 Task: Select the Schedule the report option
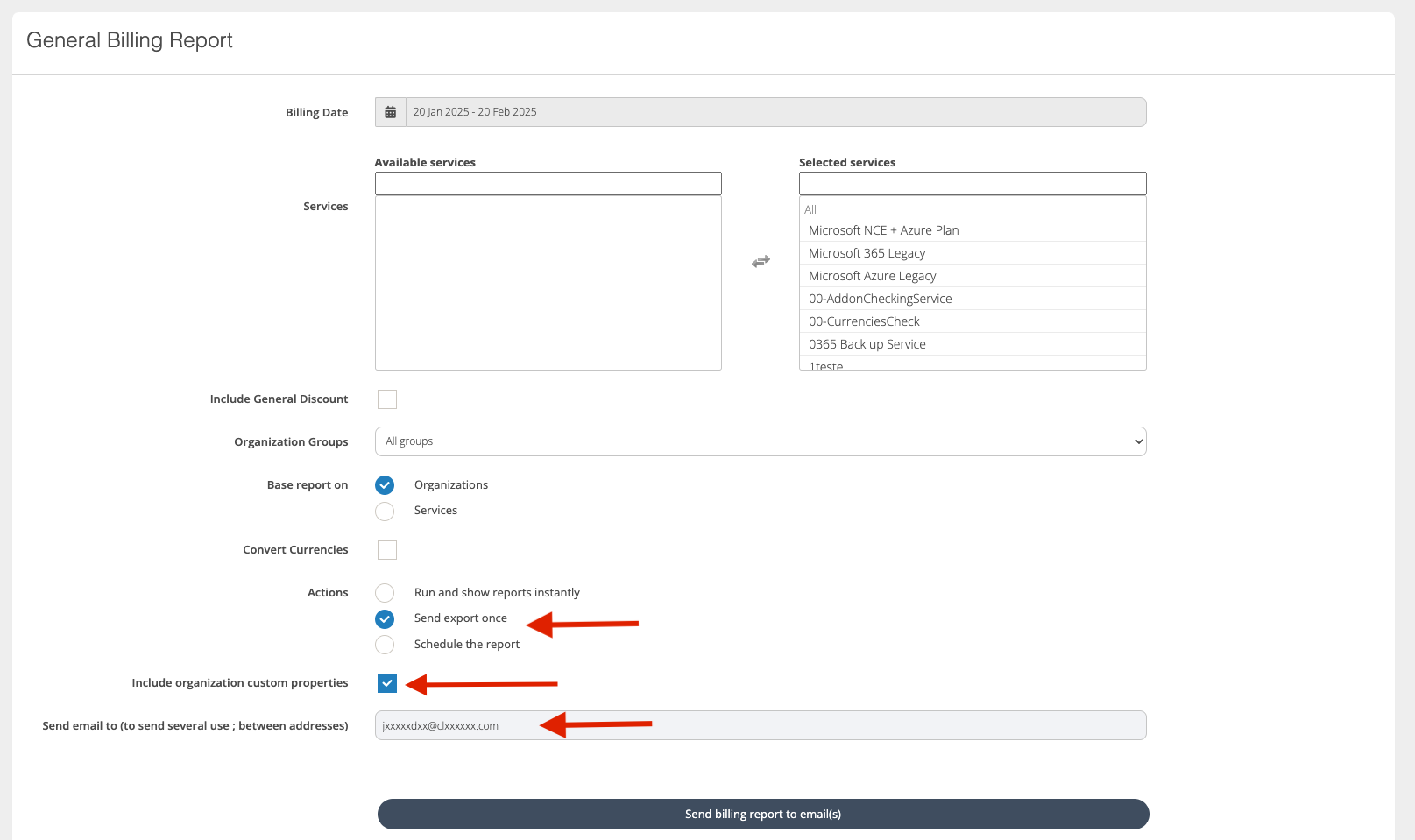[385, 645]
